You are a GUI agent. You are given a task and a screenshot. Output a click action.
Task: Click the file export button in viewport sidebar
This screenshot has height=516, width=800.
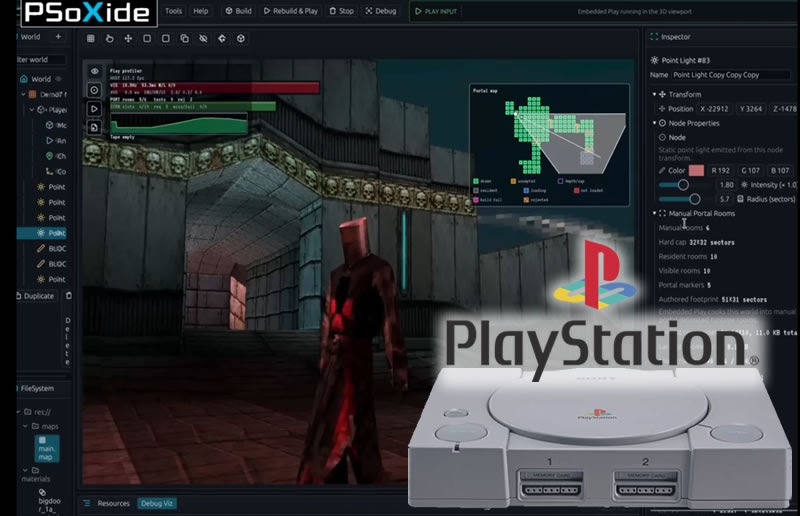click(x=94, y=128)
